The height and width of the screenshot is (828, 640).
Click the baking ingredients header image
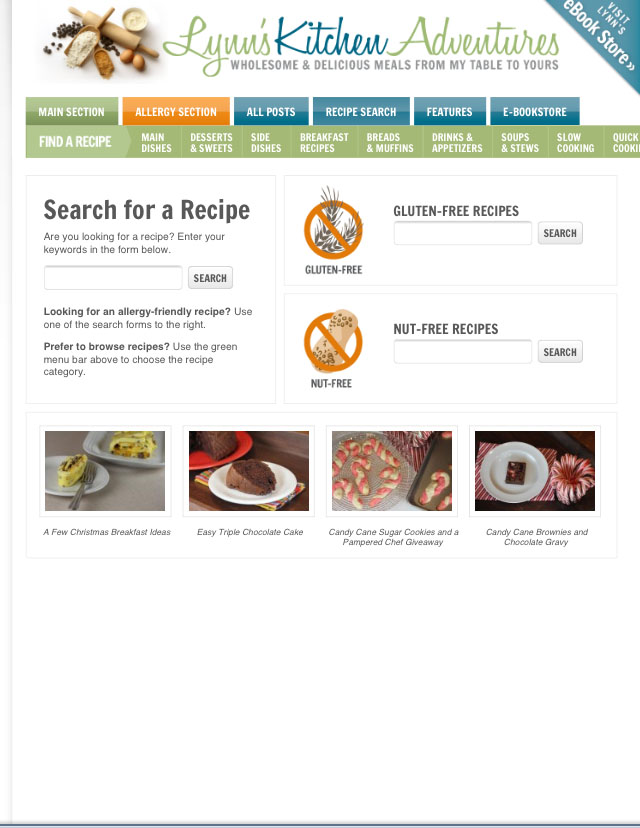[x=99, y=42]
